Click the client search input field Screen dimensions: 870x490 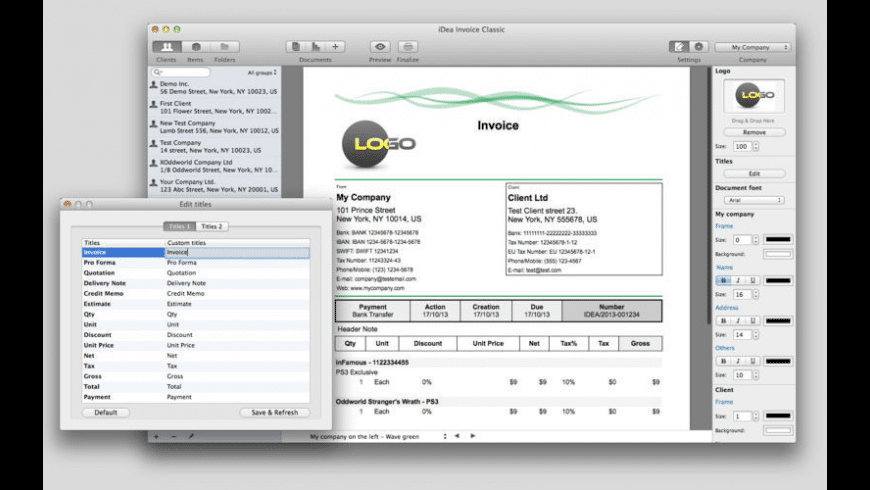point(181,72)
